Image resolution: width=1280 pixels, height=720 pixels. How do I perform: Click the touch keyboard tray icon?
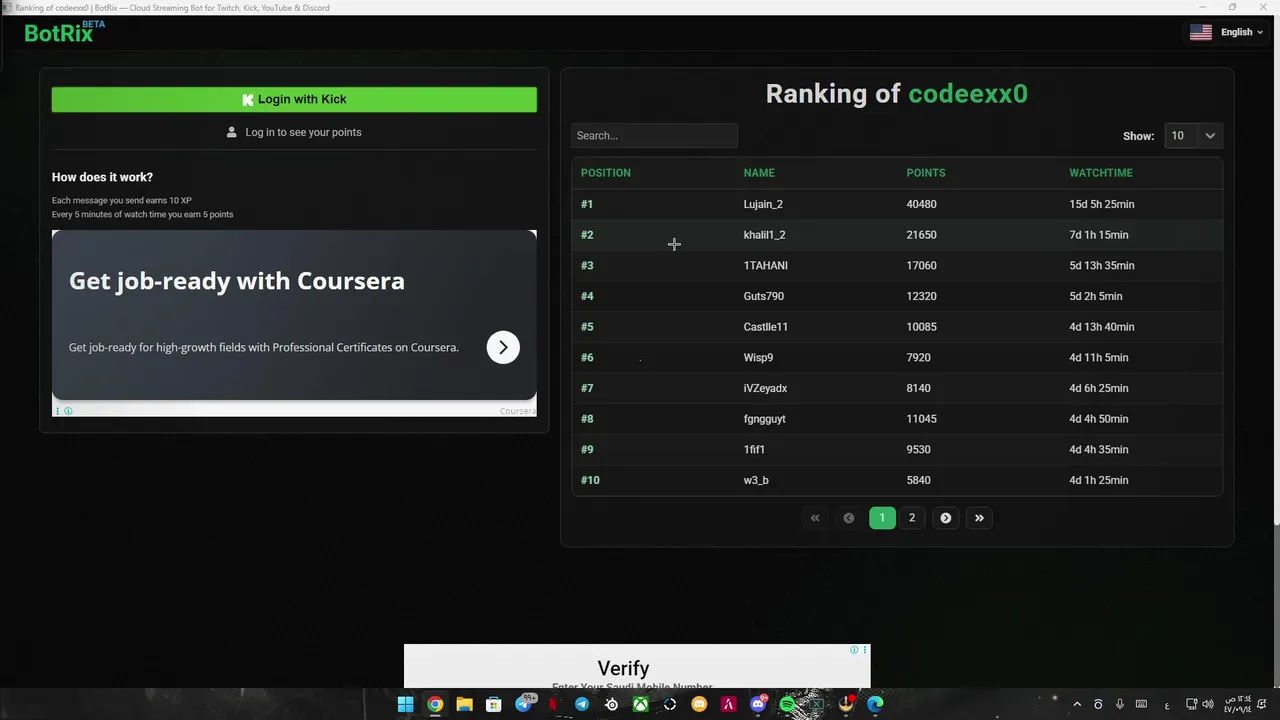pos(1141,704)
